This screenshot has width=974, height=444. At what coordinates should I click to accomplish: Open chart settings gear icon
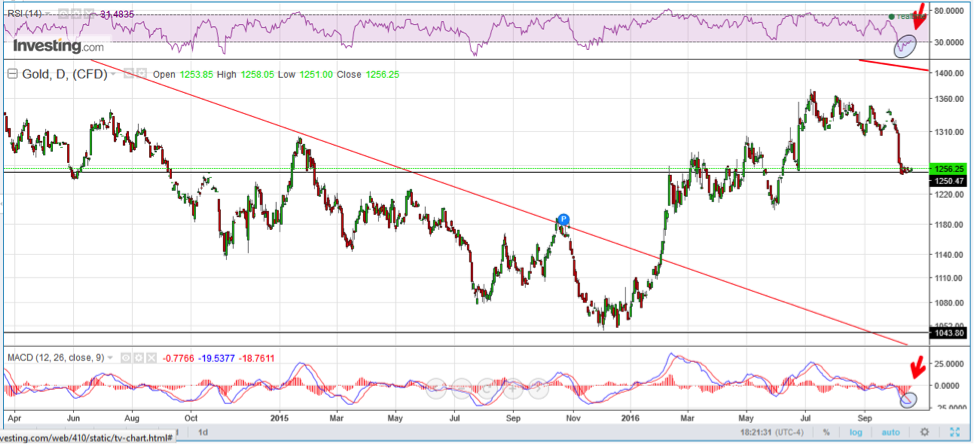pyautogui.click(x=925, y=432)
